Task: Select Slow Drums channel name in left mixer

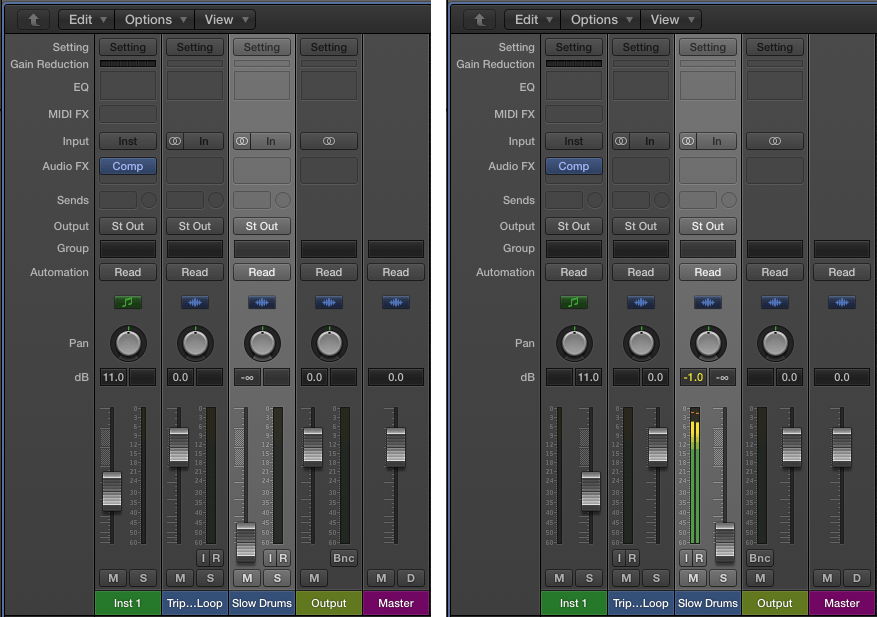Action: click(x=262, y=604)
